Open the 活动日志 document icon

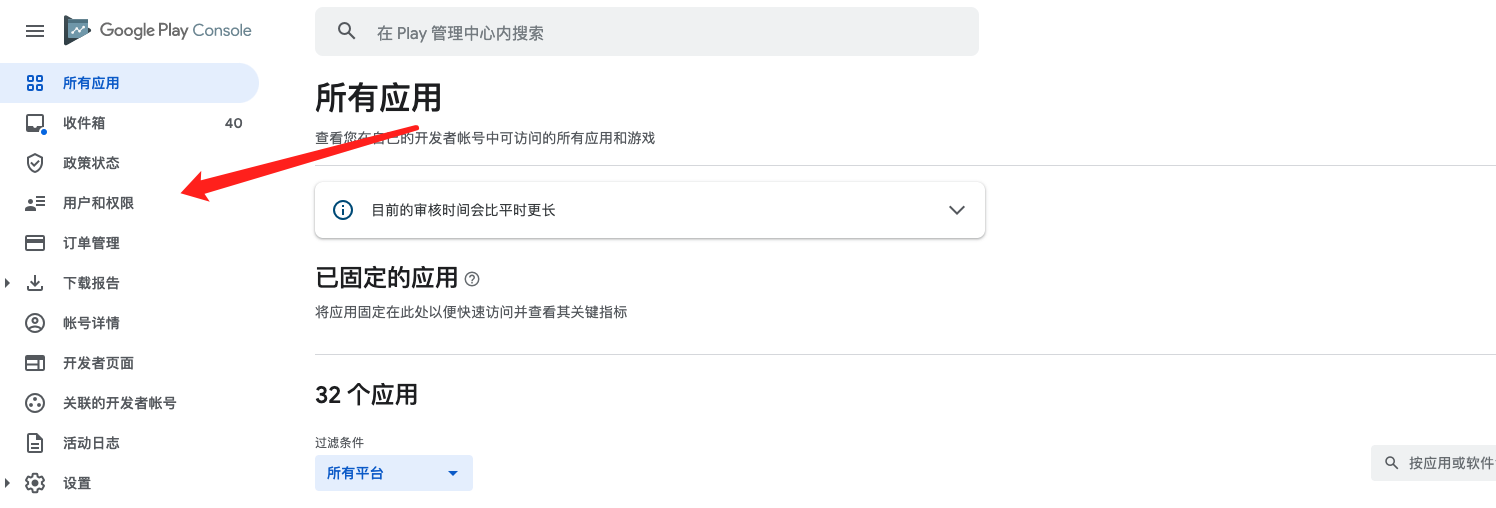point(35,443)
